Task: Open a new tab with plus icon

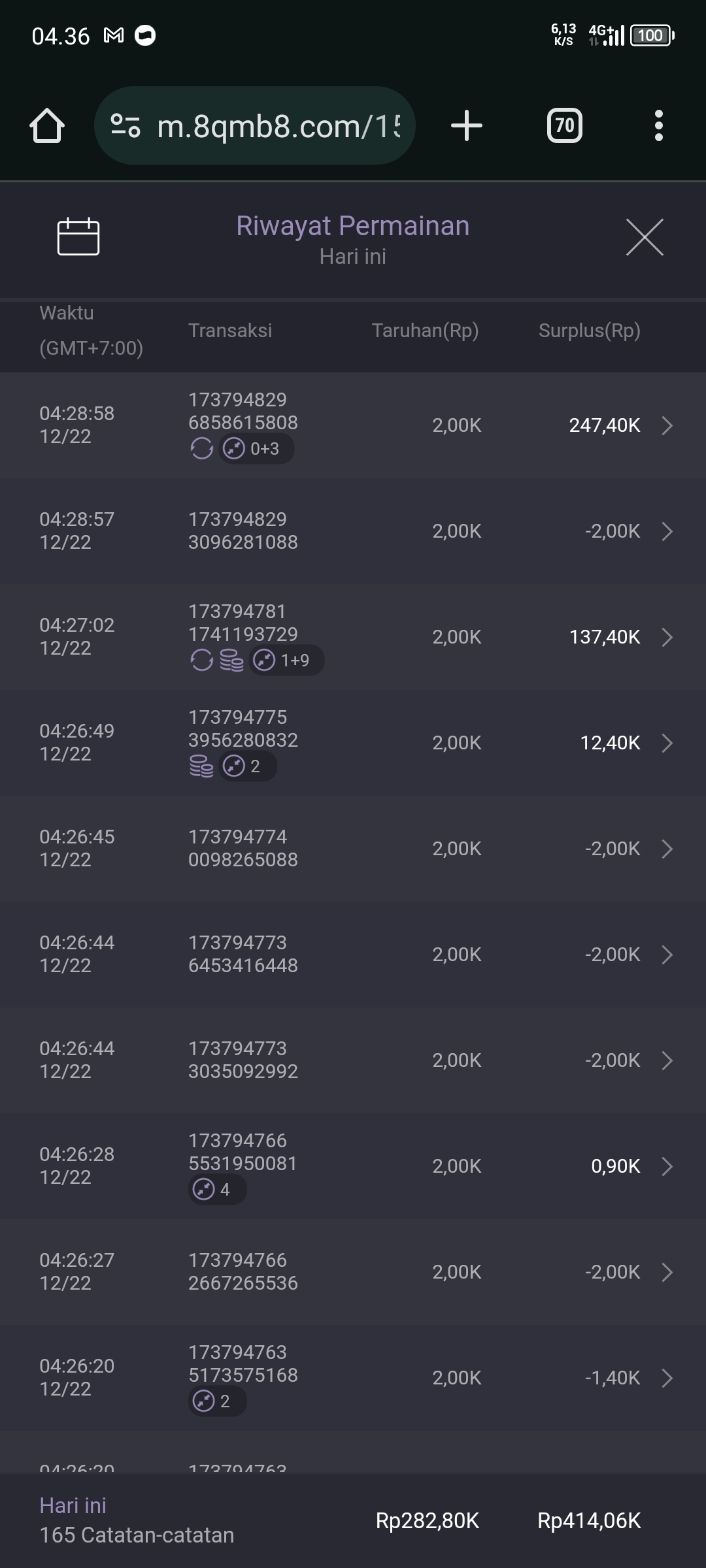Action: click(467, 125)
